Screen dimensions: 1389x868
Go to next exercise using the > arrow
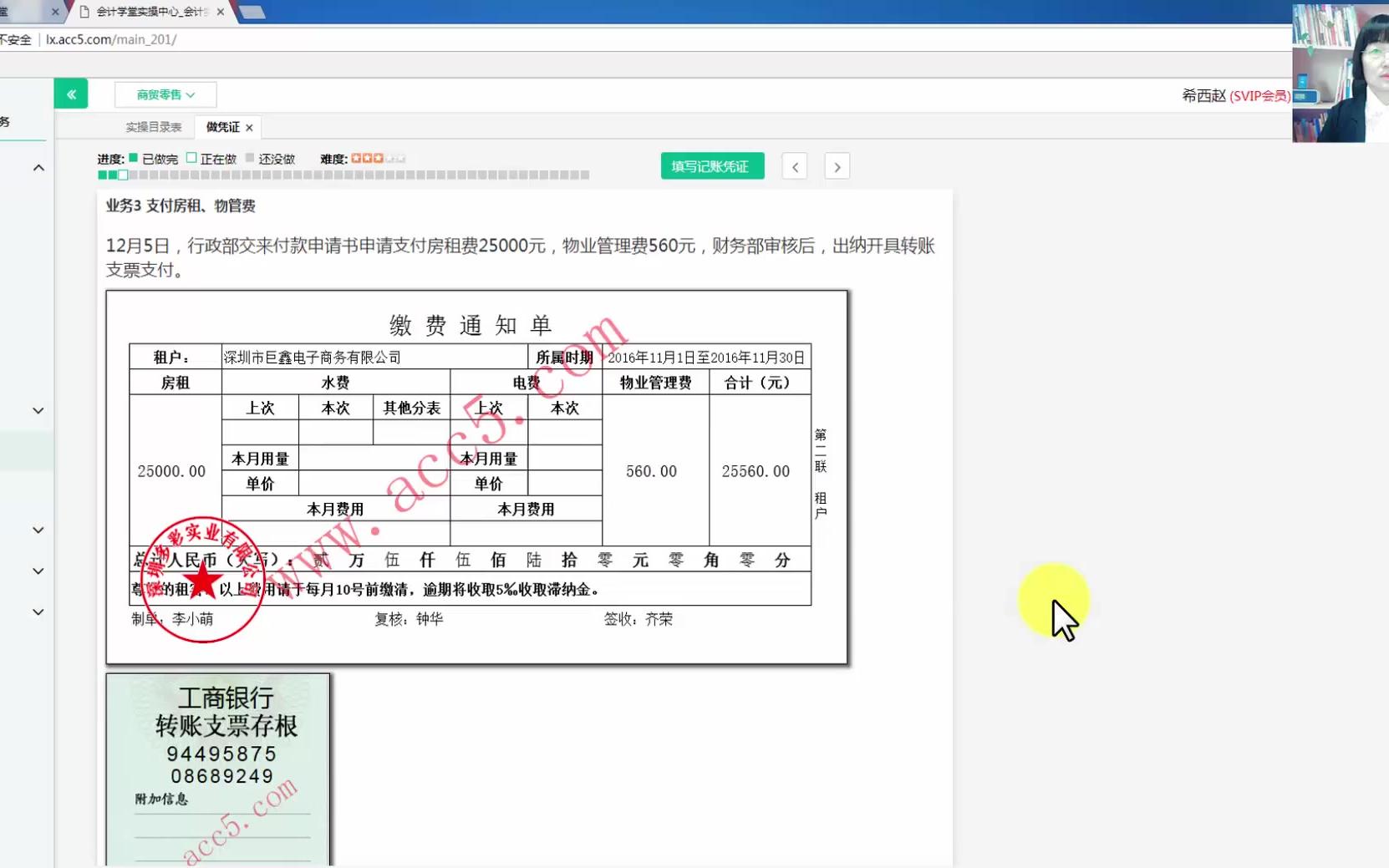coord(837,166)
